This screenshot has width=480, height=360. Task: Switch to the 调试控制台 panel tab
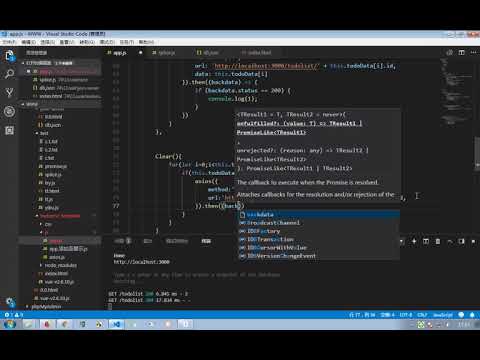click(x=177, y=241)
